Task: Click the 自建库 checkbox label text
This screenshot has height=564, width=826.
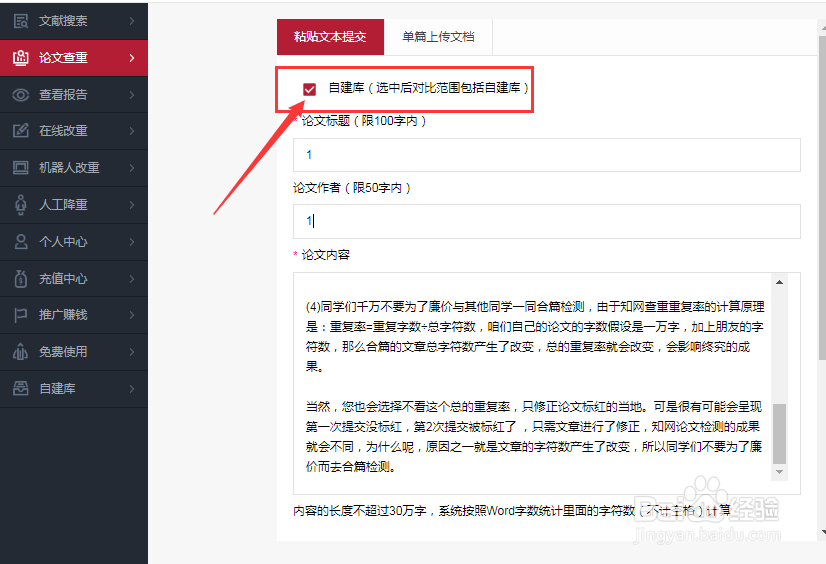Action: pyautogui.click(x=428, y=88)
